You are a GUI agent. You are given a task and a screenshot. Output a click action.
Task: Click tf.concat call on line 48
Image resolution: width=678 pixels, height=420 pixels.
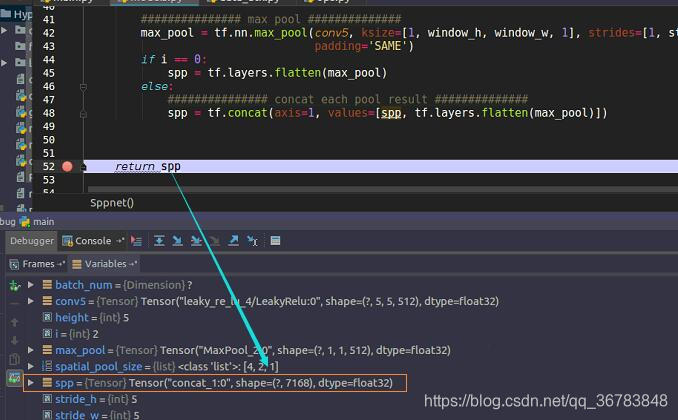[240, 113]
